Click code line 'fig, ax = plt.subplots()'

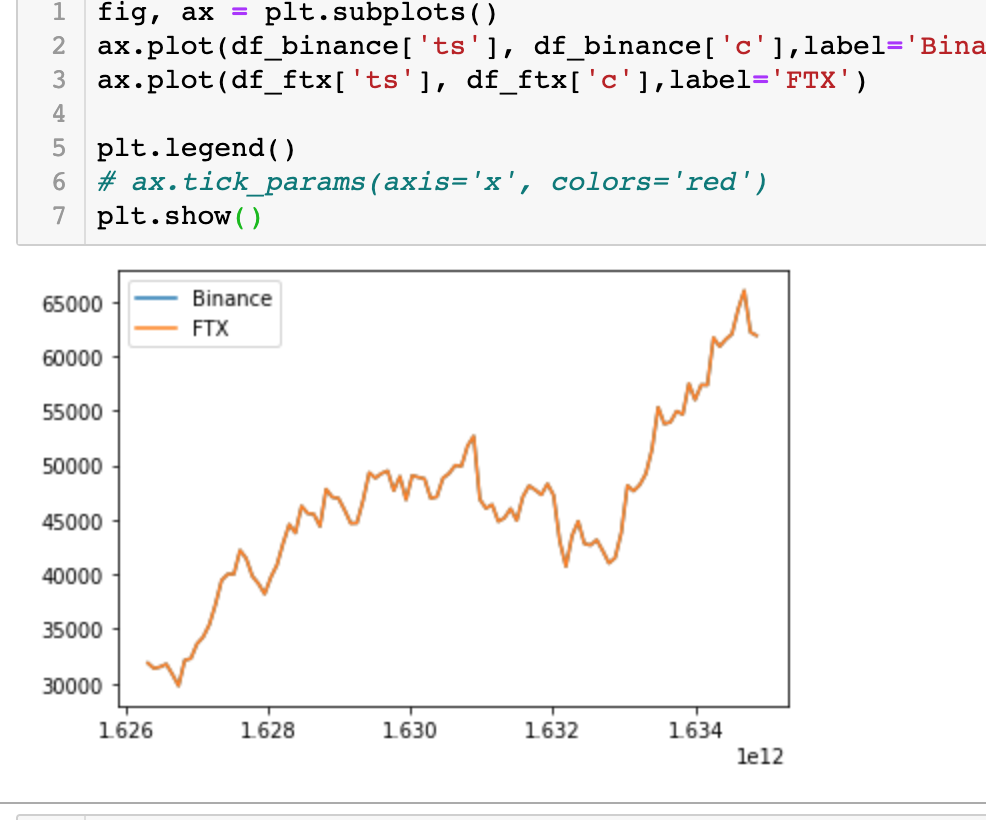pyautogui.click(x=297, y=12)
